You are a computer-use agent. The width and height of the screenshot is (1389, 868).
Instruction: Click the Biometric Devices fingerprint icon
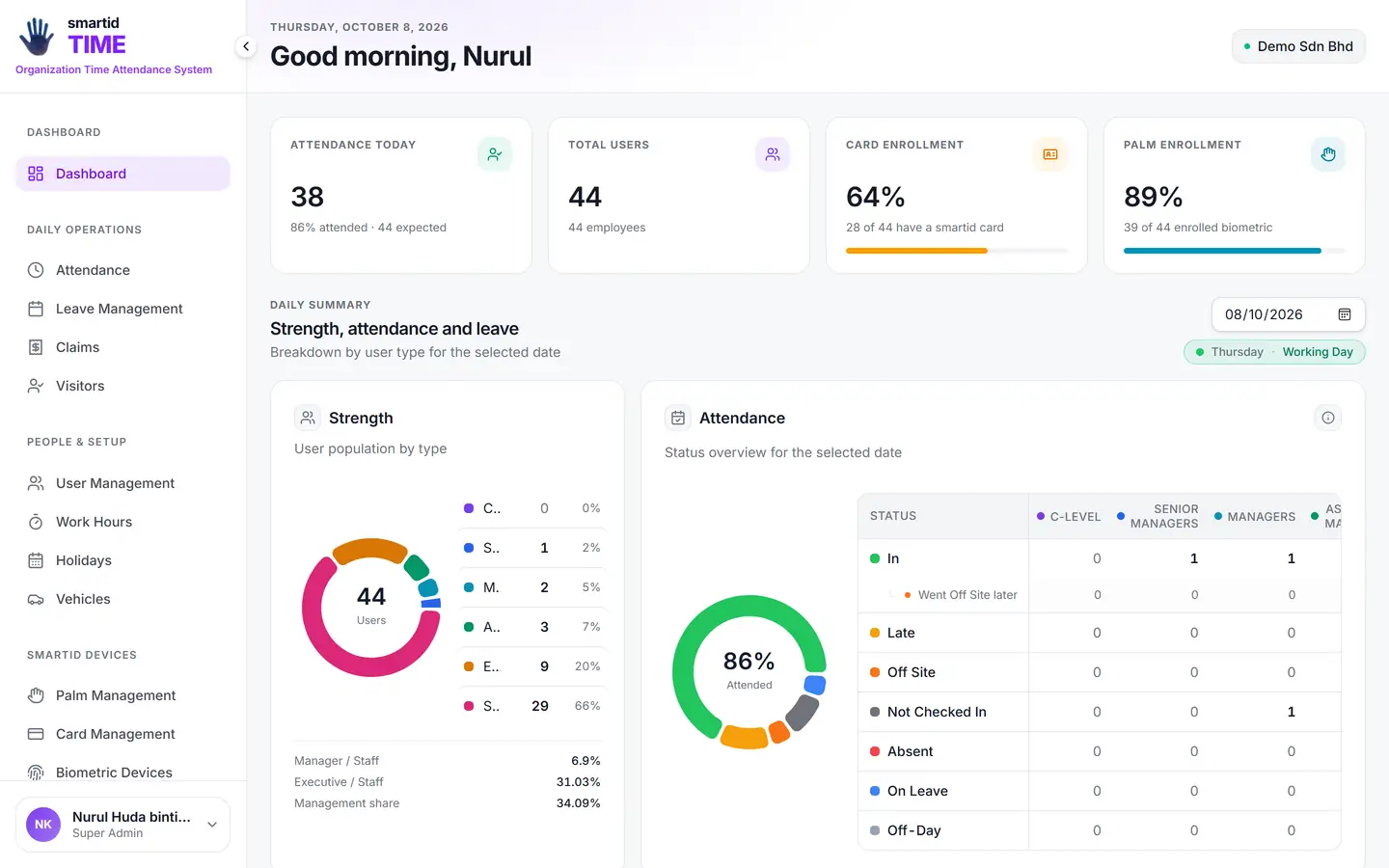click(36, 773)
